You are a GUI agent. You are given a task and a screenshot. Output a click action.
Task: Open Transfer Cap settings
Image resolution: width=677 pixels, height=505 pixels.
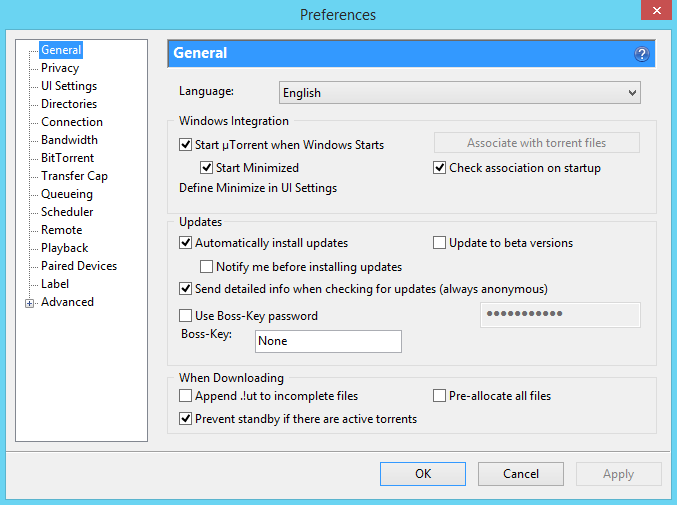pyautogui.click(x=74, y=176)
